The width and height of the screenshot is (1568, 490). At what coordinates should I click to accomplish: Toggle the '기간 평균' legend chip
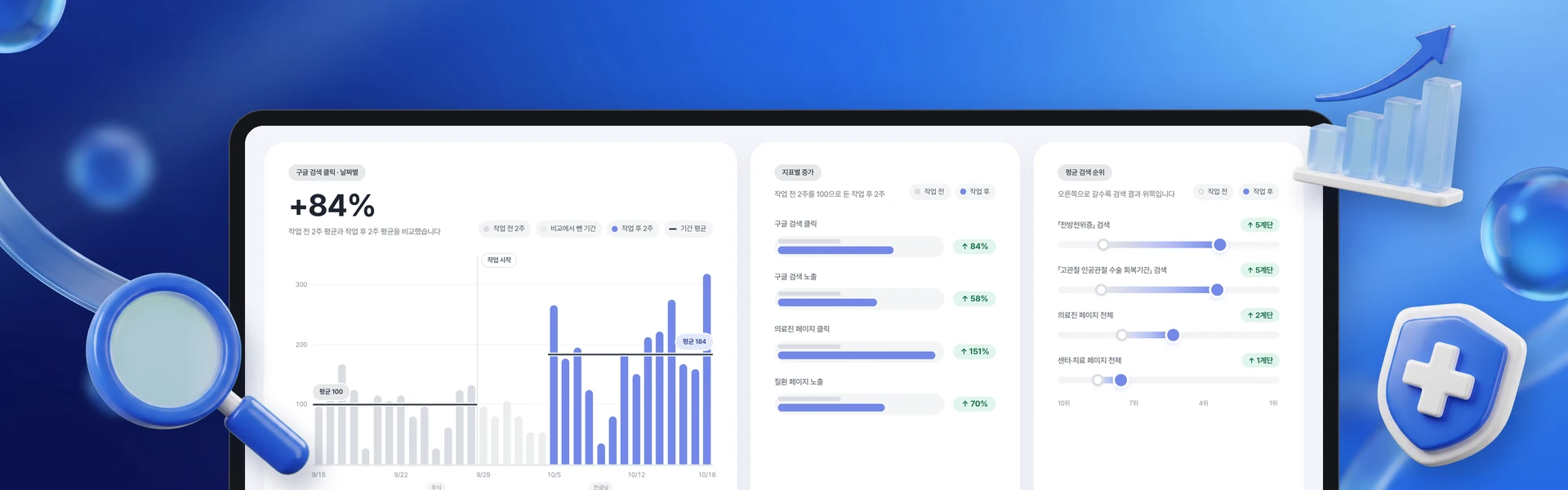pyautogui.click(x=688, y=229)
